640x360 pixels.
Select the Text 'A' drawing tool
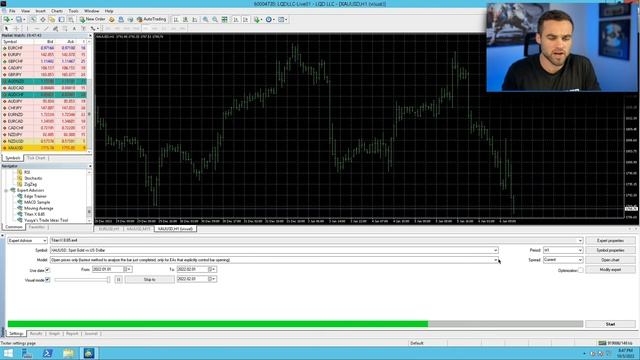tap(74, 29)
